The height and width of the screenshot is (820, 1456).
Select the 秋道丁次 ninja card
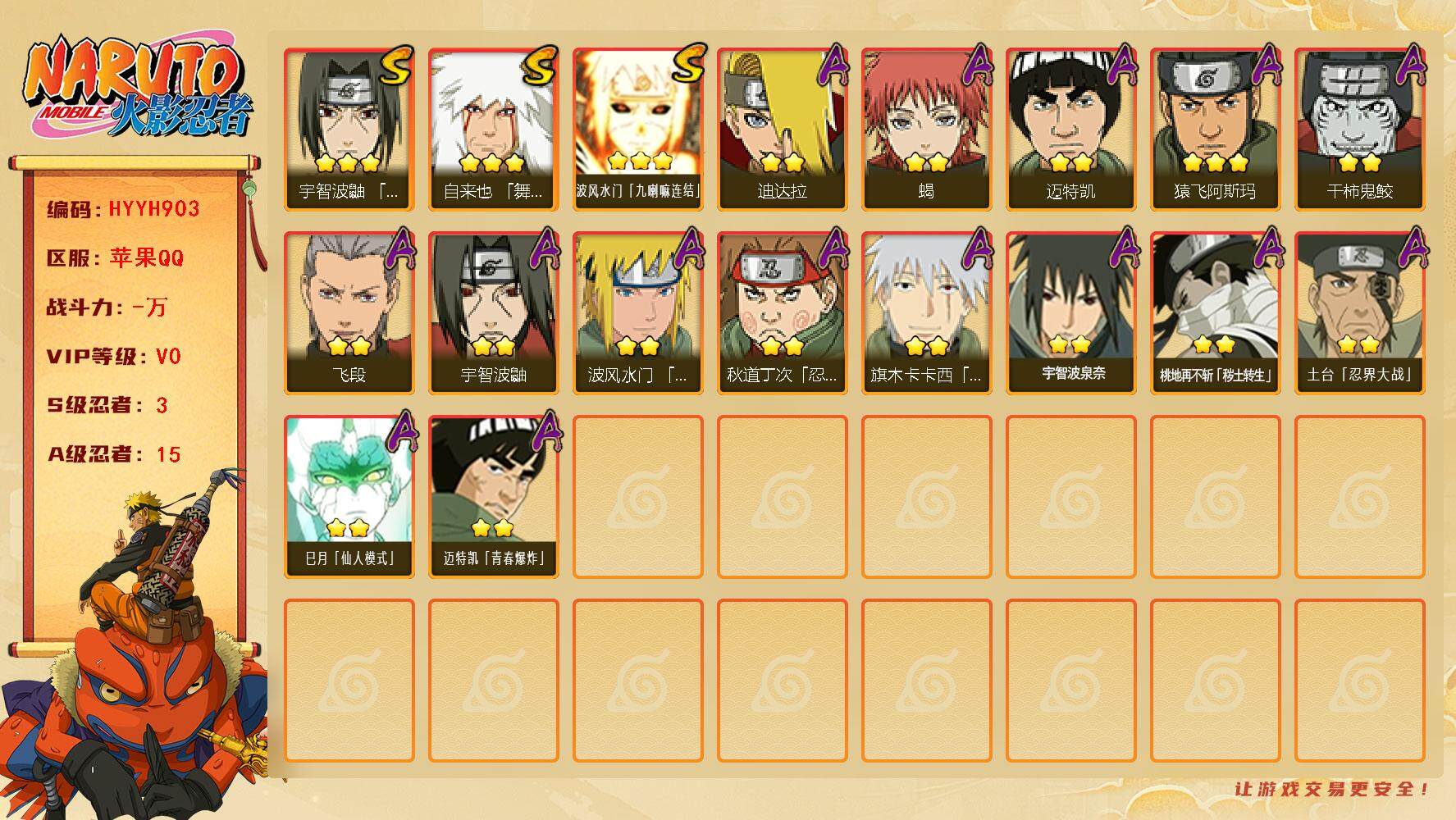(782, 313)
